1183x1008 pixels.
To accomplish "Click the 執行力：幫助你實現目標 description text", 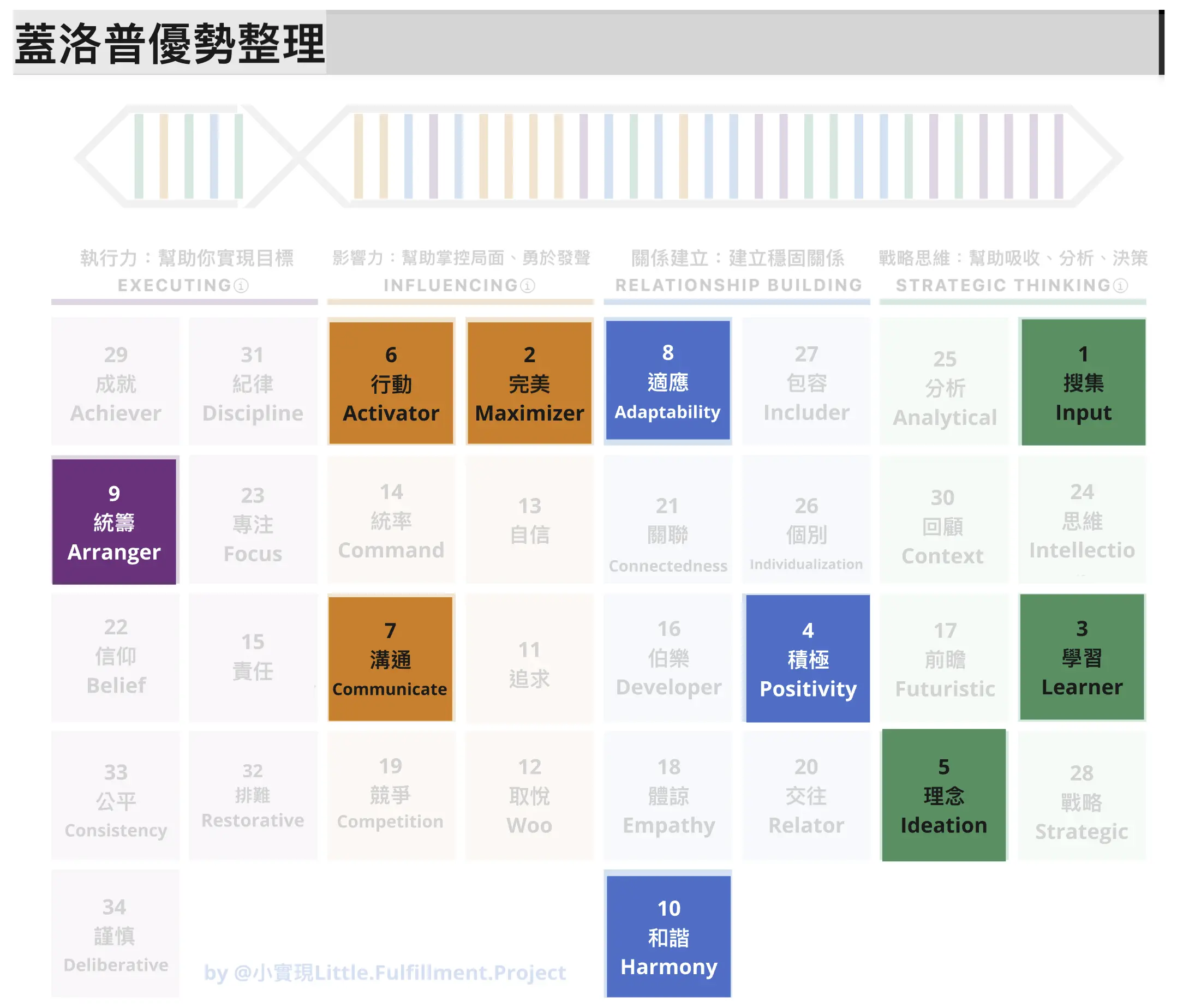I will coord(187,258).
